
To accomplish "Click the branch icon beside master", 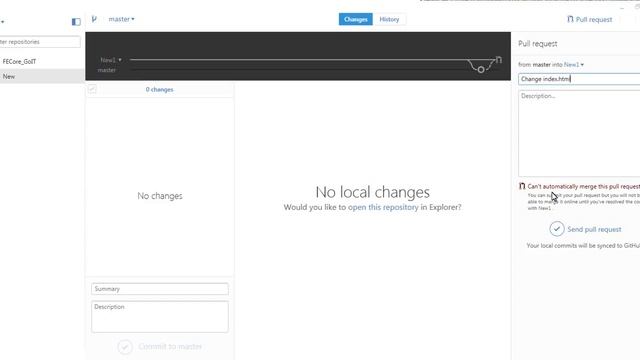I will (94, 19).
